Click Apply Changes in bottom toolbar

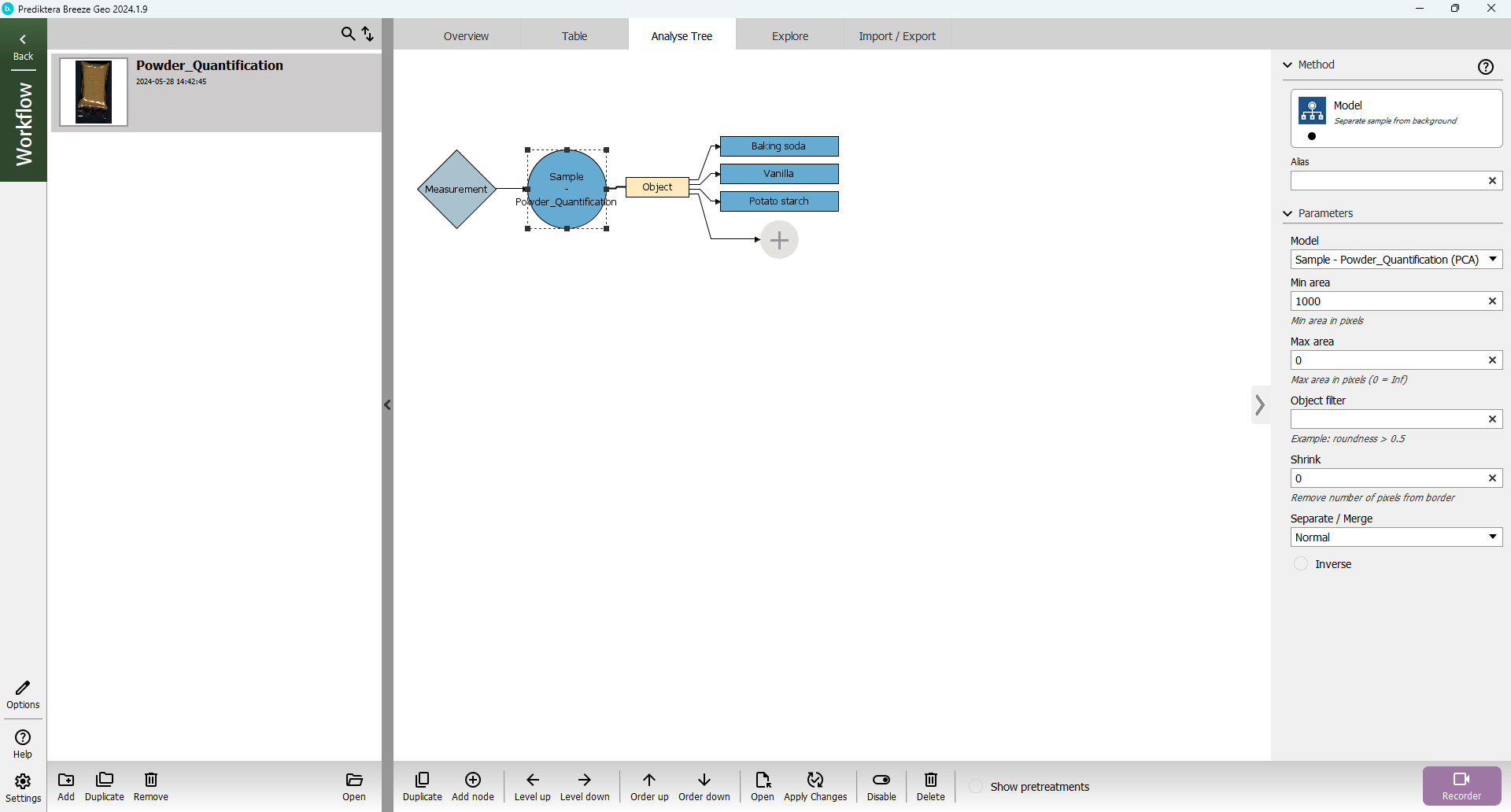815,786
